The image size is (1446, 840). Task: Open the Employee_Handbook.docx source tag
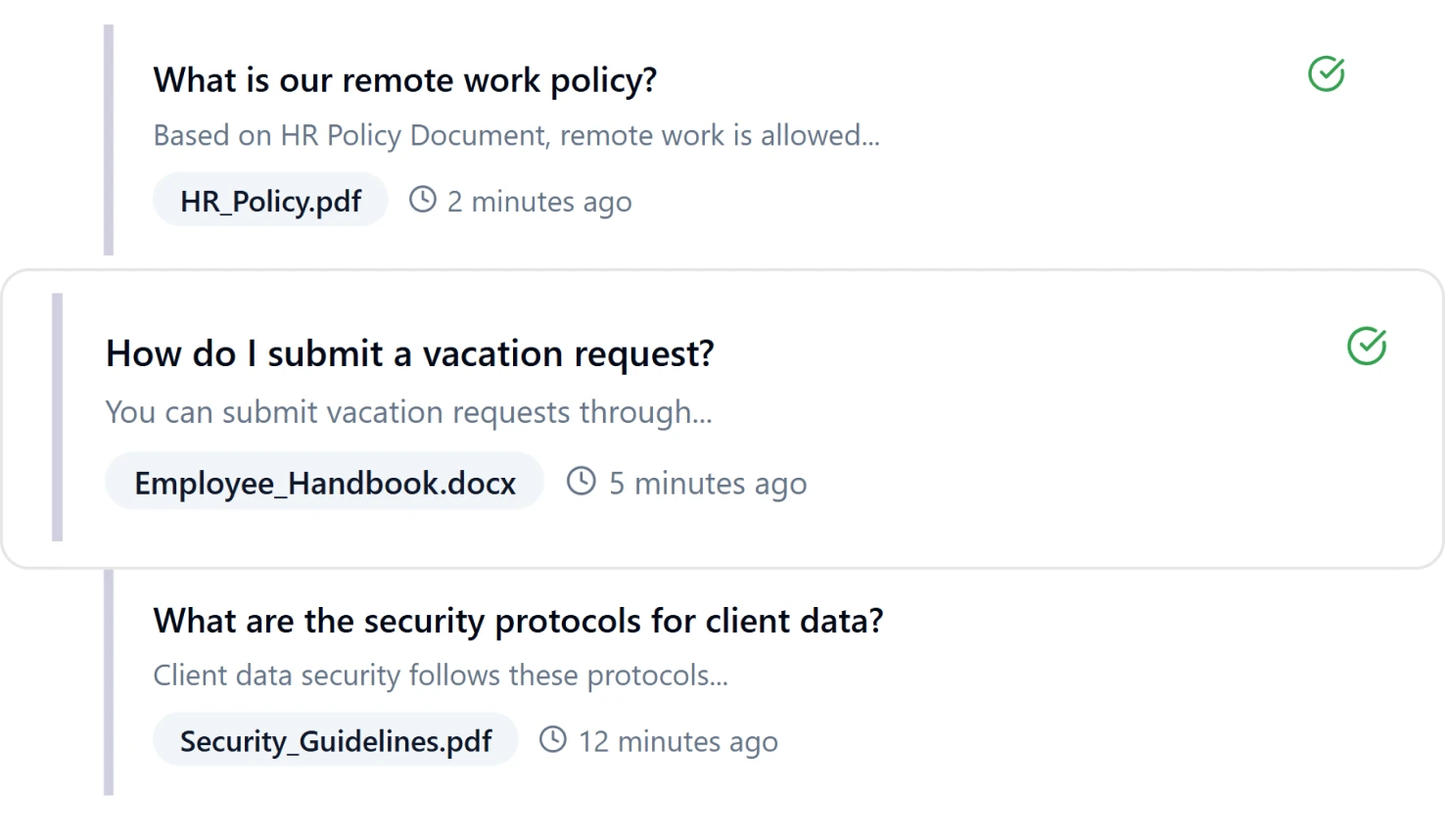324,482
